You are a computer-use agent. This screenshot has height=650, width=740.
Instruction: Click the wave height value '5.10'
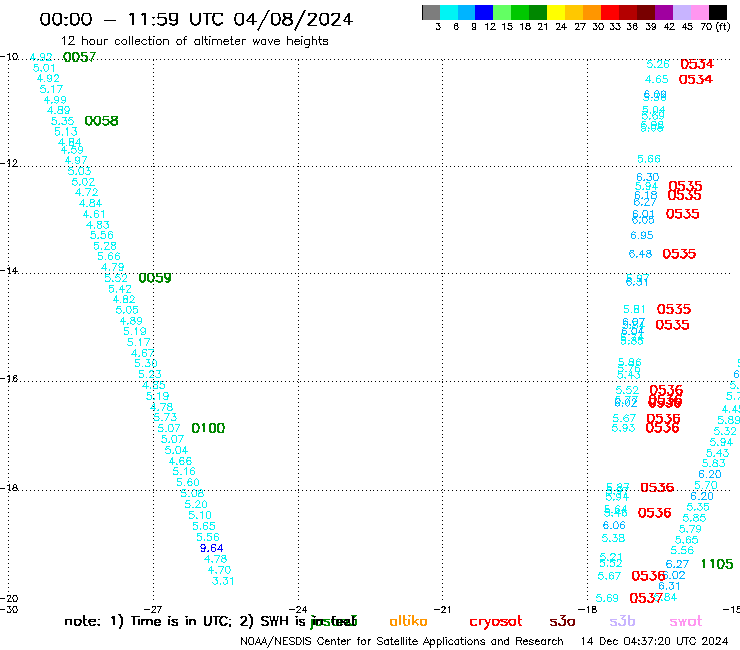coord(200,515)
